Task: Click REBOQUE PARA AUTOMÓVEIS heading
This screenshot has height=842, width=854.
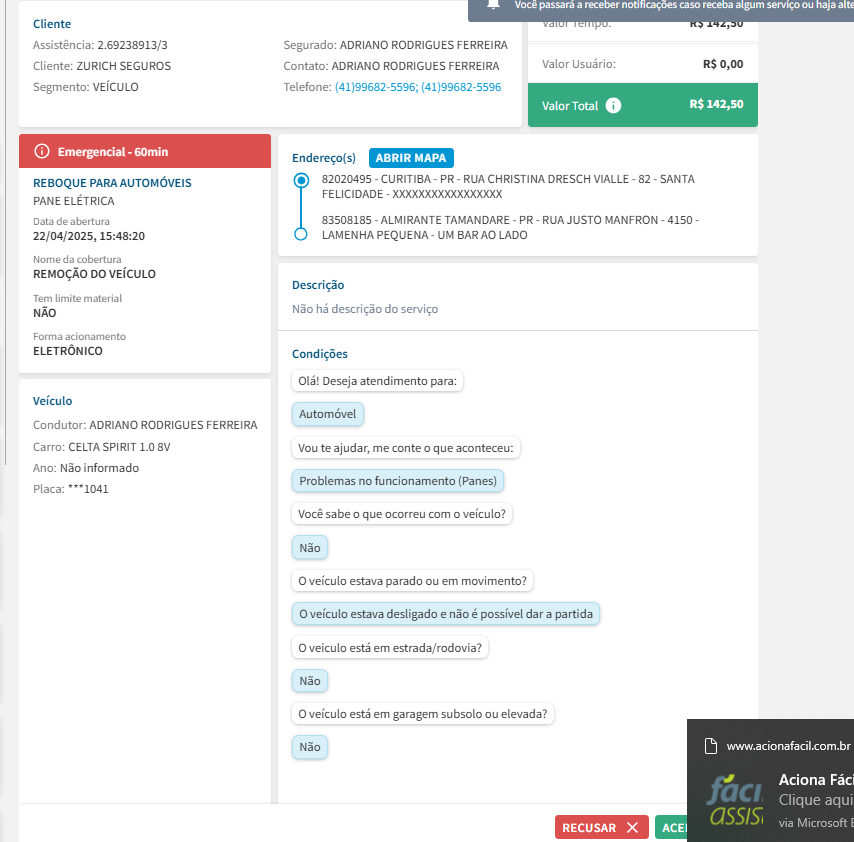Action: pyautogui.click(x=112, y=183)
